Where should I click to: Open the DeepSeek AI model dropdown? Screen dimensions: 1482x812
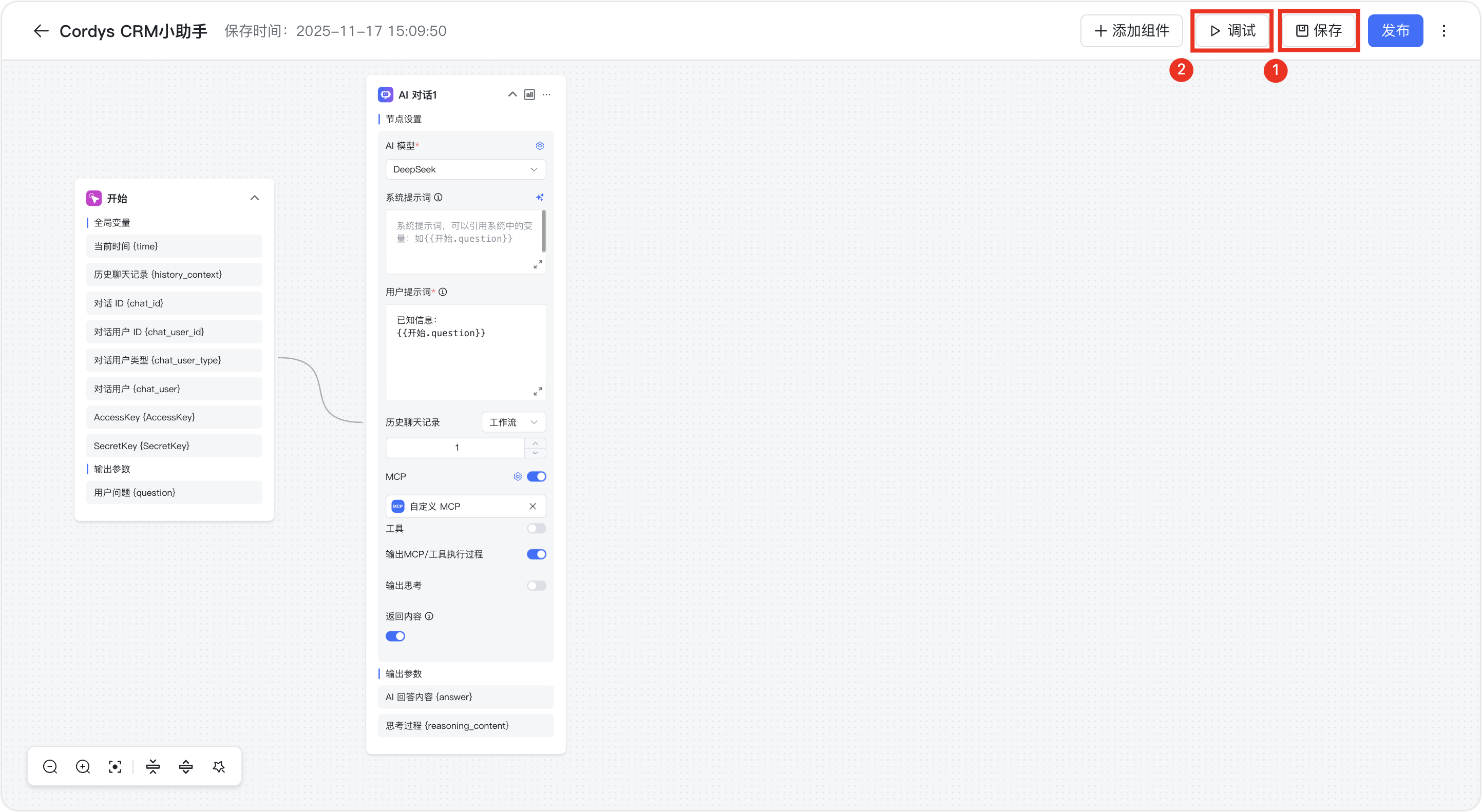(465, 170)
